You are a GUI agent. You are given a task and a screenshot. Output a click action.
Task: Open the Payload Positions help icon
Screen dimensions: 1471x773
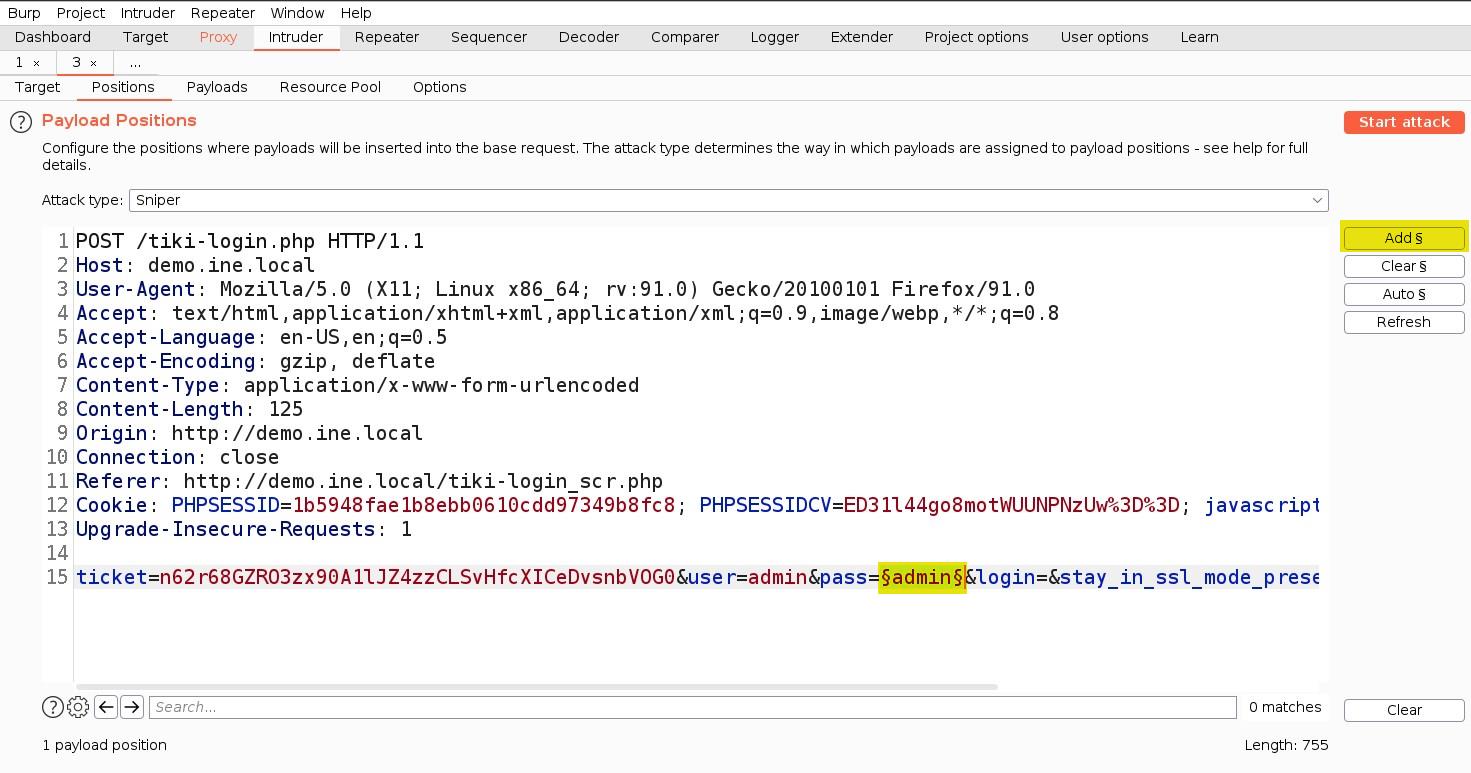click(21, 122)
